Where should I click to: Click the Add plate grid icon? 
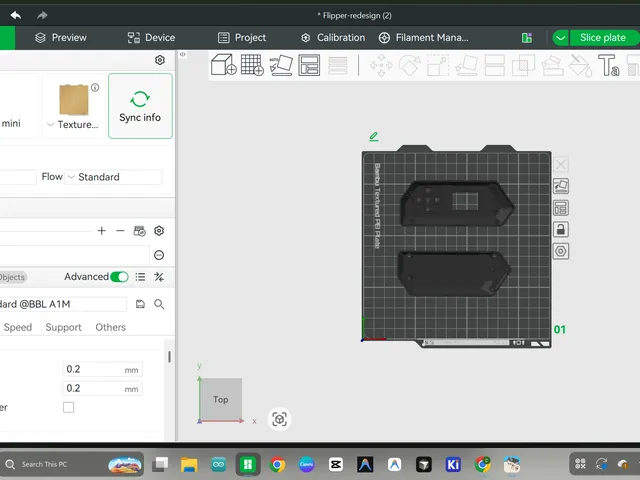click(x=252, y=65)
